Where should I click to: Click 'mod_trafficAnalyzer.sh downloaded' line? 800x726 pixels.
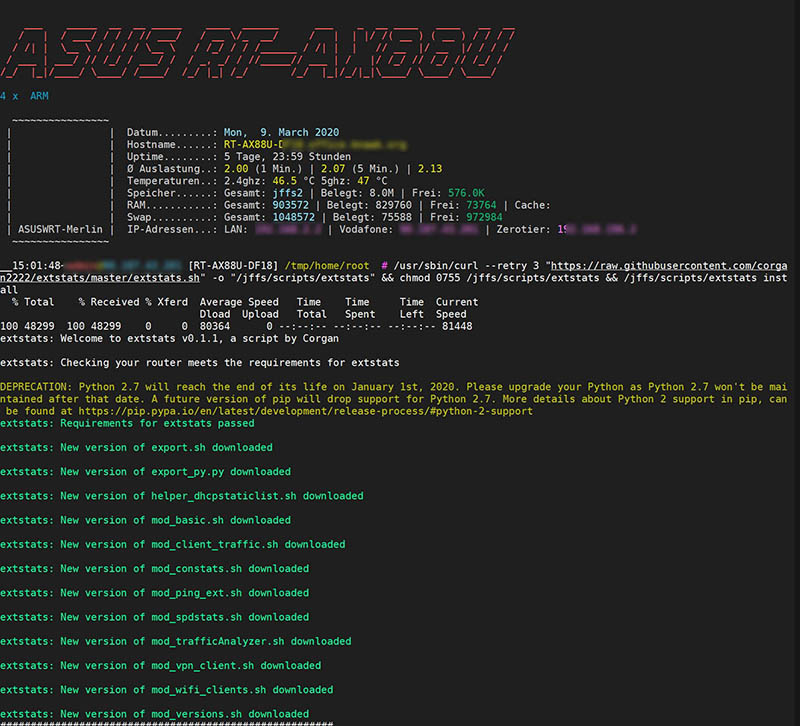176,641
